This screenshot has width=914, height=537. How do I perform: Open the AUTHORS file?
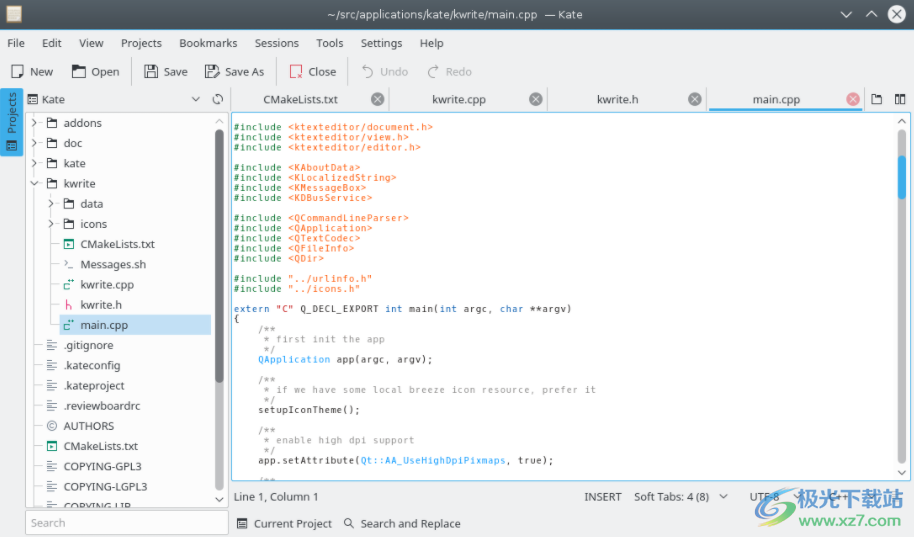[x=89, y=426]
